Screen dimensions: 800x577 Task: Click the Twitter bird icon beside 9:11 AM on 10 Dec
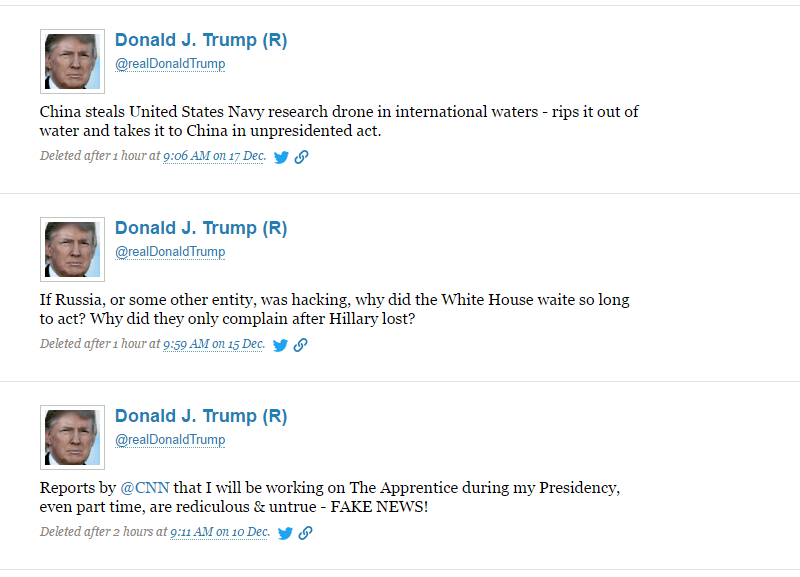[285, 533]
